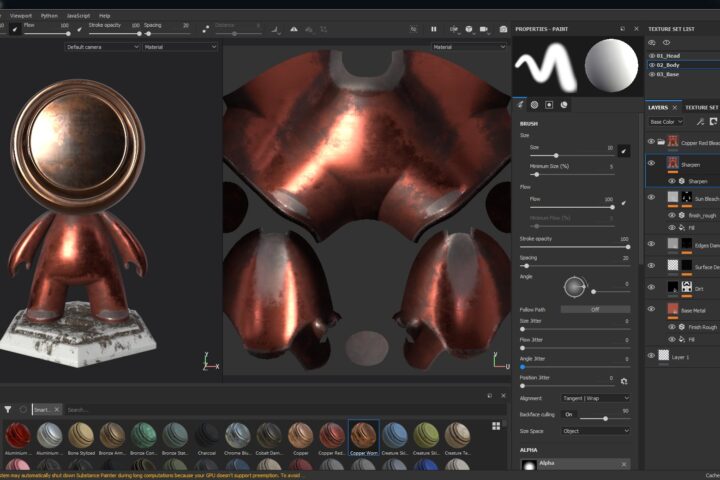Open the JavaScript menu
720x480 pixels.
(78, 16)
